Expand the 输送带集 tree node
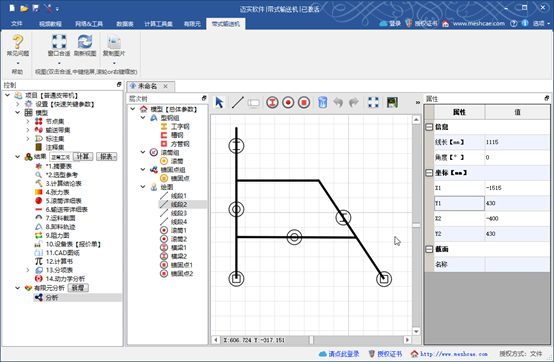Screen dimensions: 554x362 (28, 130)
